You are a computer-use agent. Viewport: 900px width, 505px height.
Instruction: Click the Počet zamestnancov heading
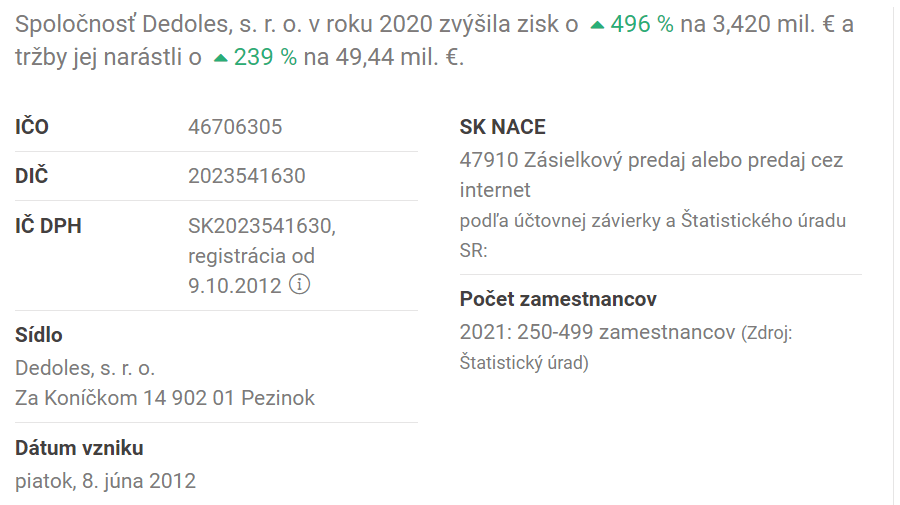[558, 299]
